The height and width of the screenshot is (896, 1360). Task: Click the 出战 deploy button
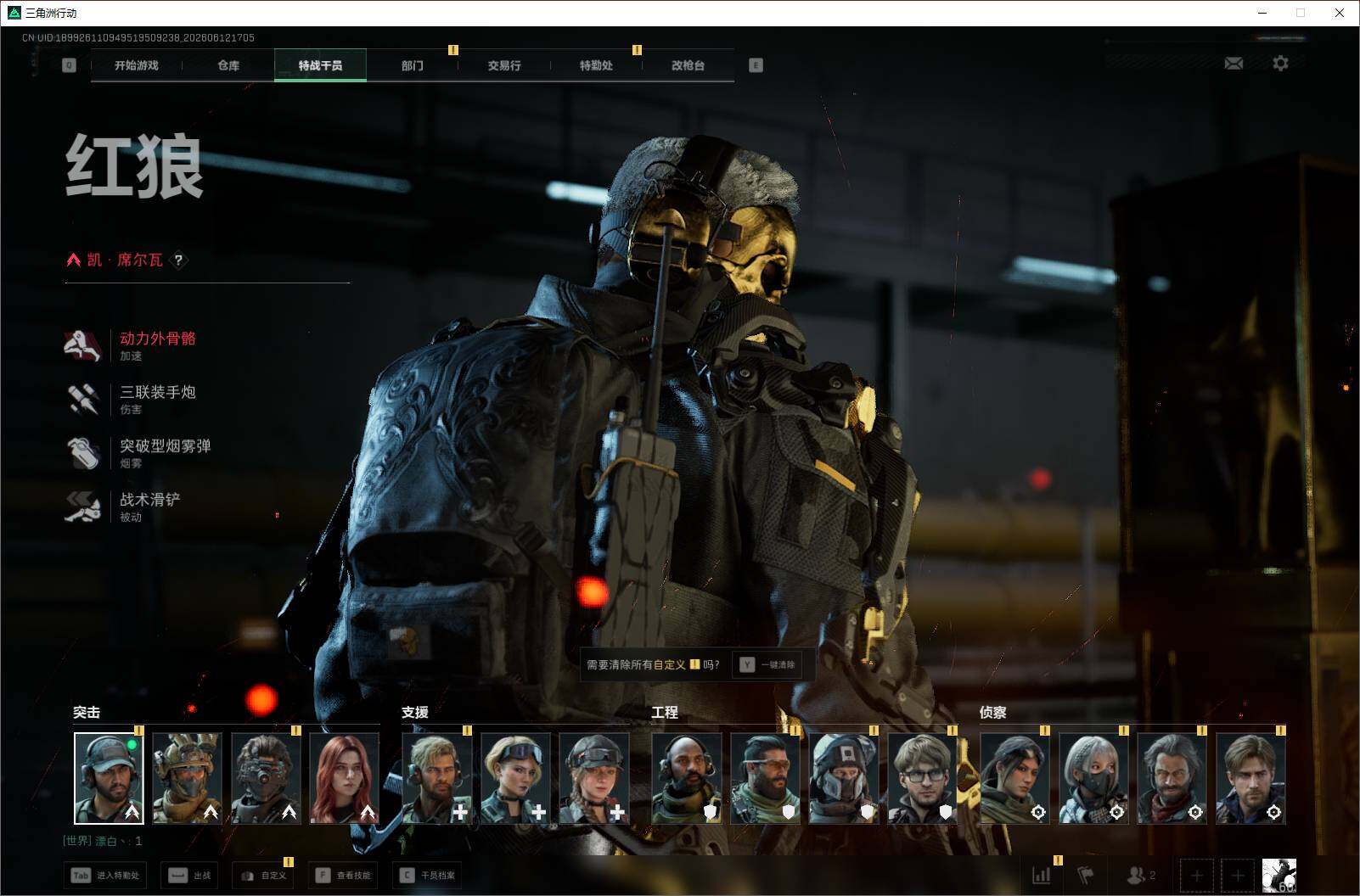[189, 876]
